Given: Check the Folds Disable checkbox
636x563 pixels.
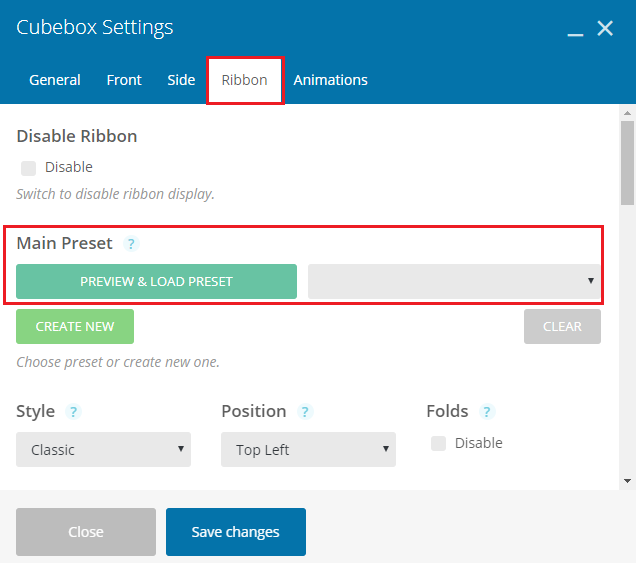Looking at the screenshot, I should pyautogui.click(x=438, y=443).
